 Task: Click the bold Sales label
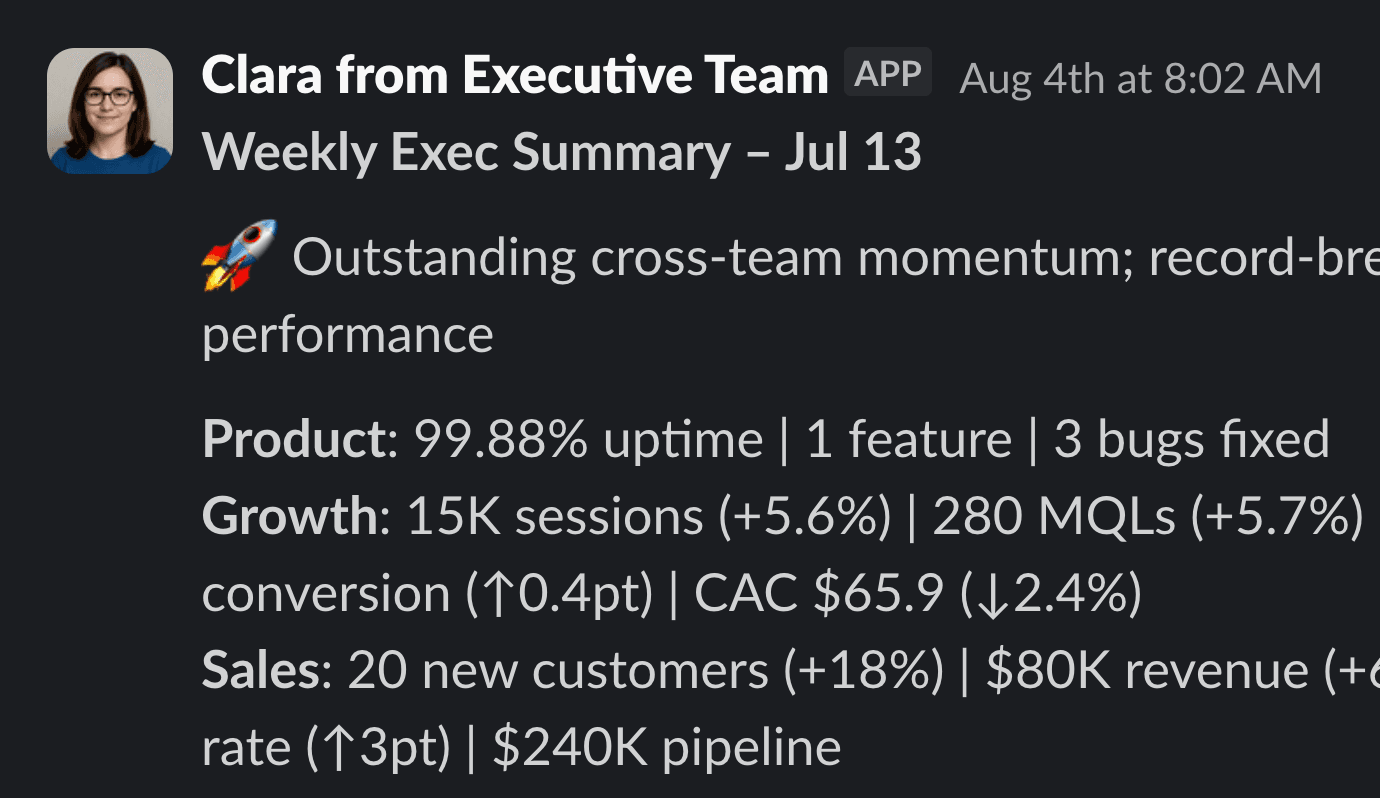coord(258,669)
